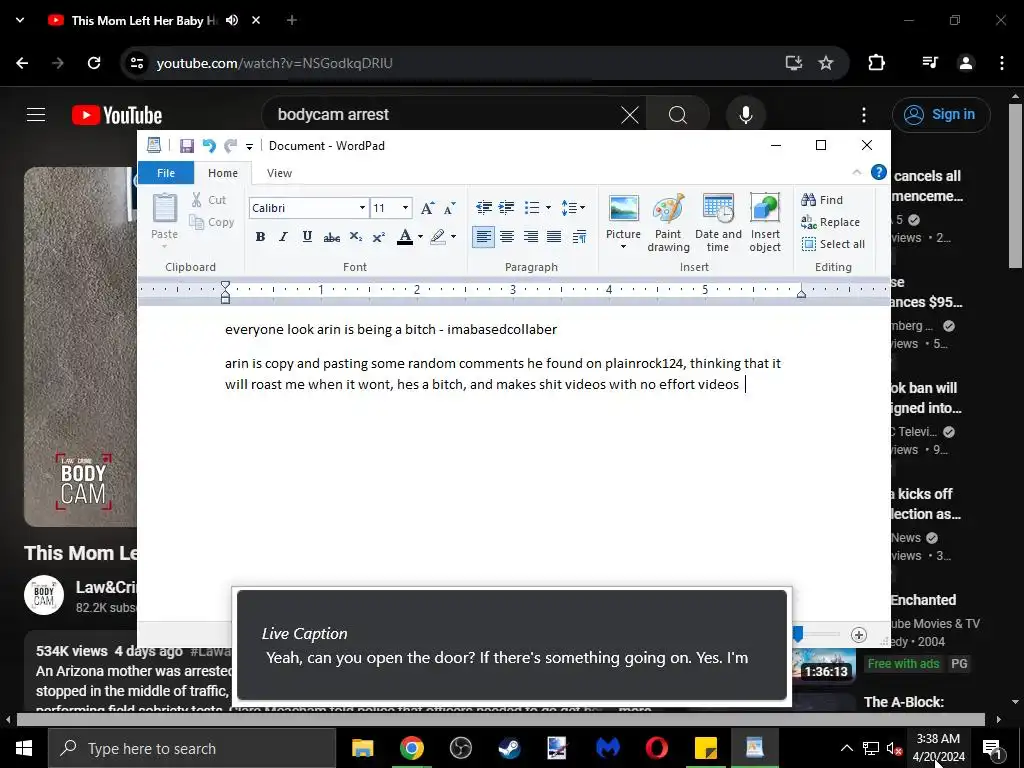Open the YouTube hamburger guide menu
The height and width of the screenshot is (768, 1024).
tap(36, 115)
